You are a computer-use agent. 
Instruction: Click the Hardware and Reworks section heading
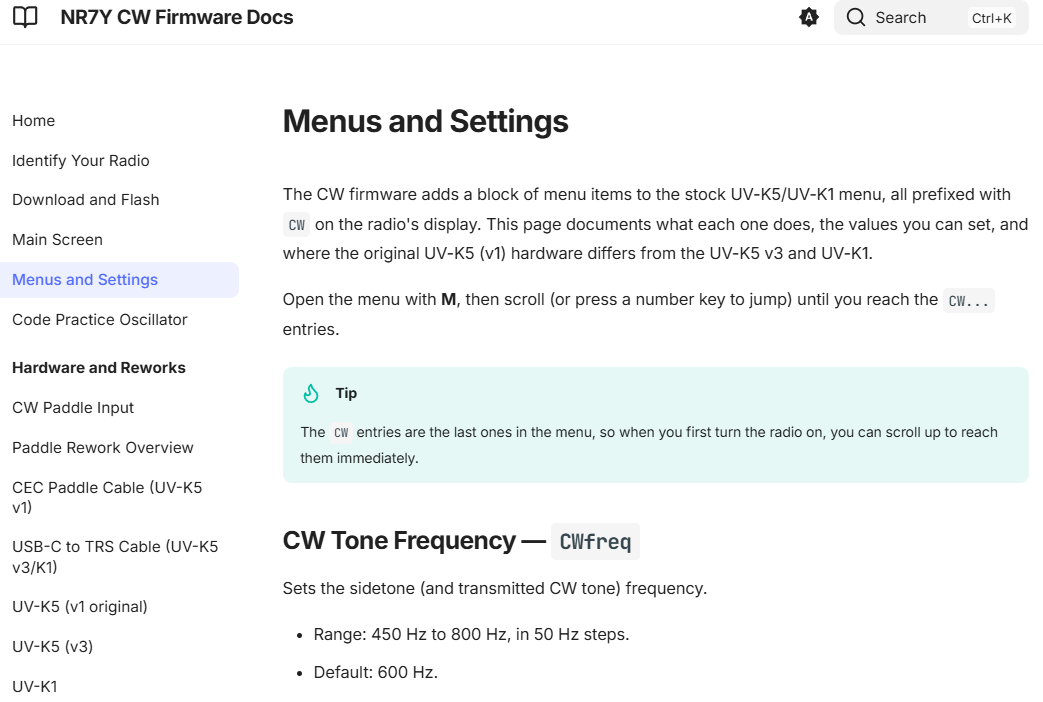pyautogui.click(x=98, y=367)
